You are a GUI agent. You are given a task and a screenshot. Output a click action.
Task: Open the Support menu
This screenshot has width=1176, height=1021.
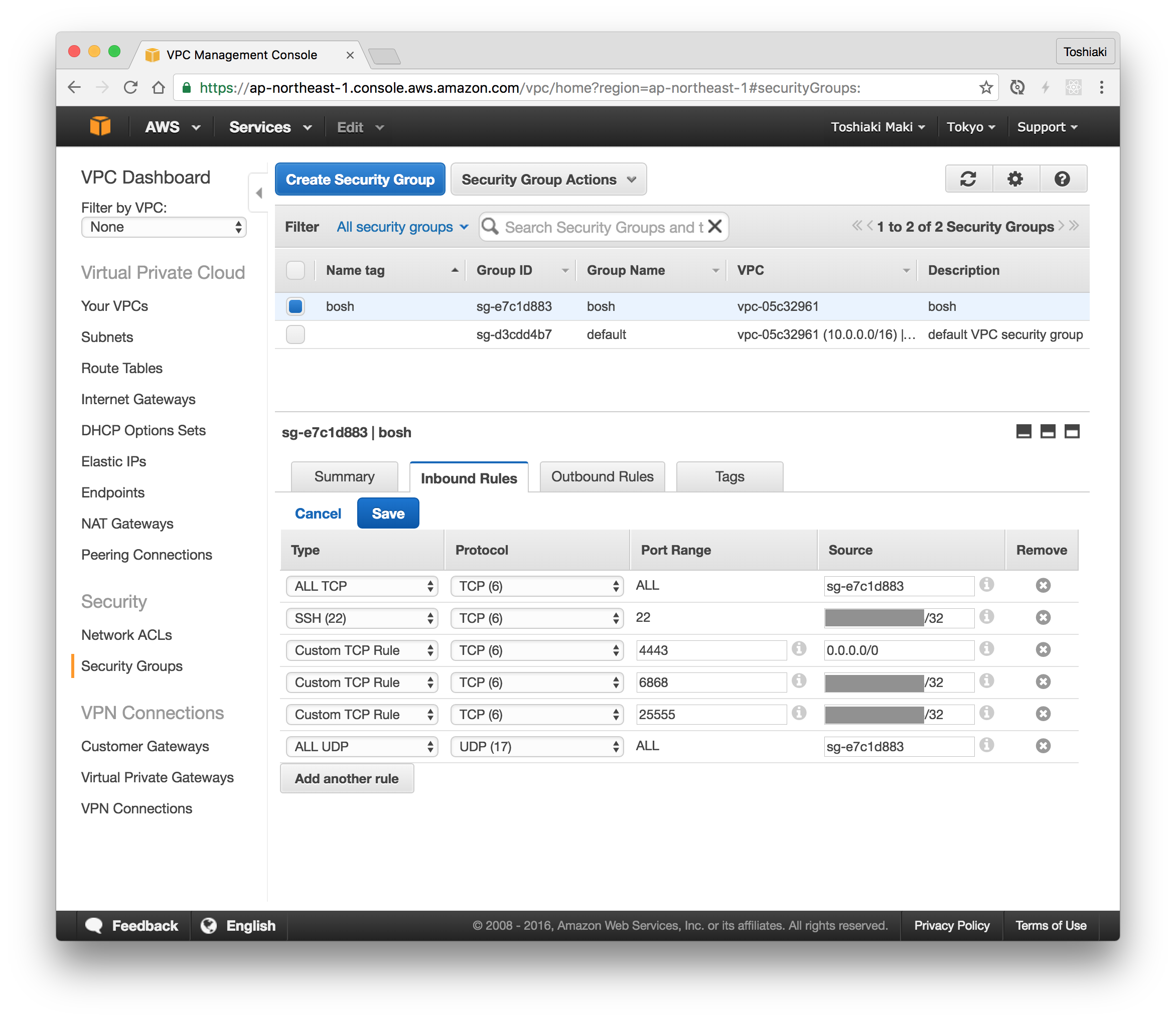[1047, 126]
